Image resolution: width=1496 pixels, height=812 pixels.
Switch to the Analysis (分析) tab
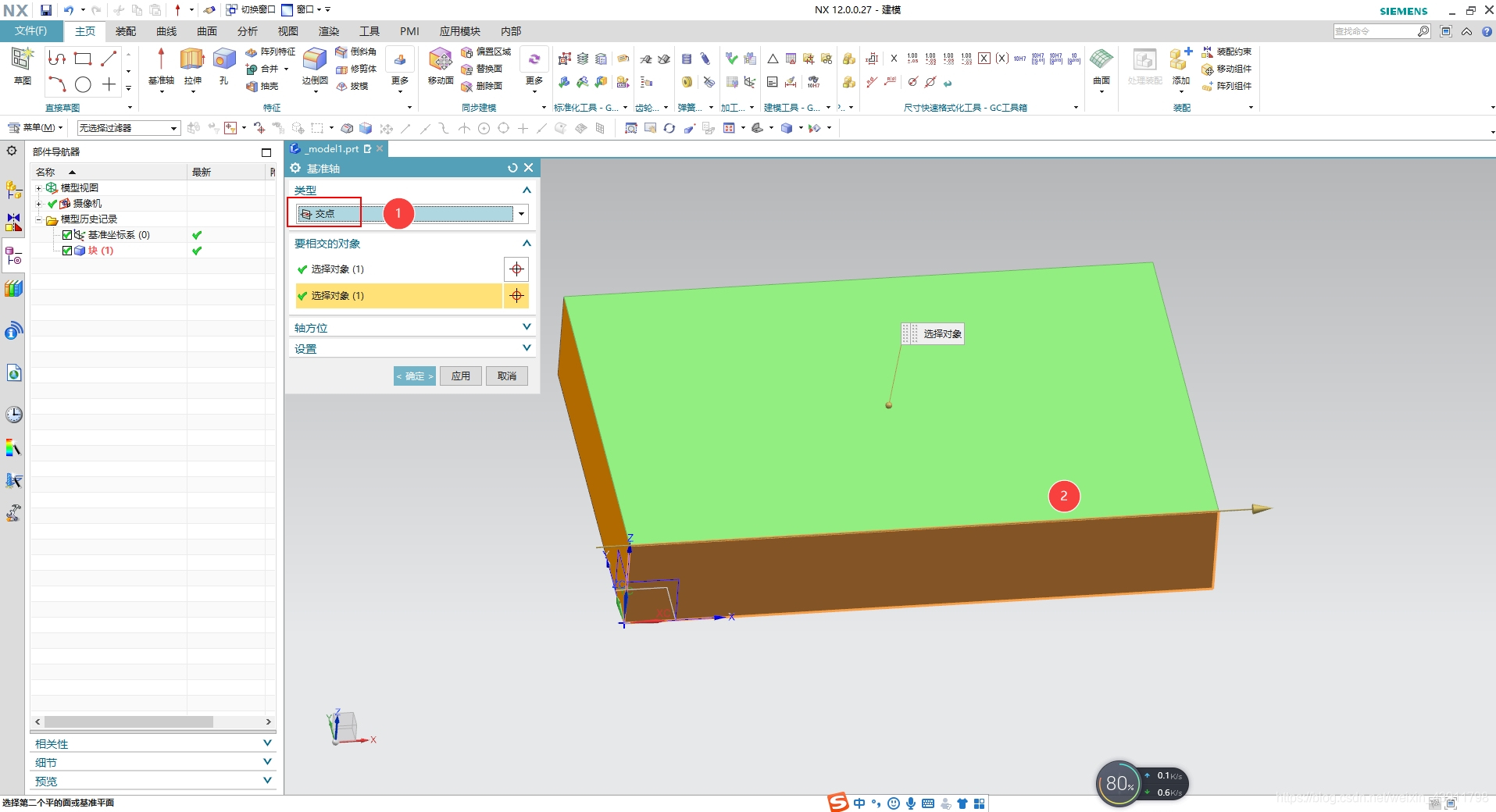pyautogui.click(x=248, y=31)
